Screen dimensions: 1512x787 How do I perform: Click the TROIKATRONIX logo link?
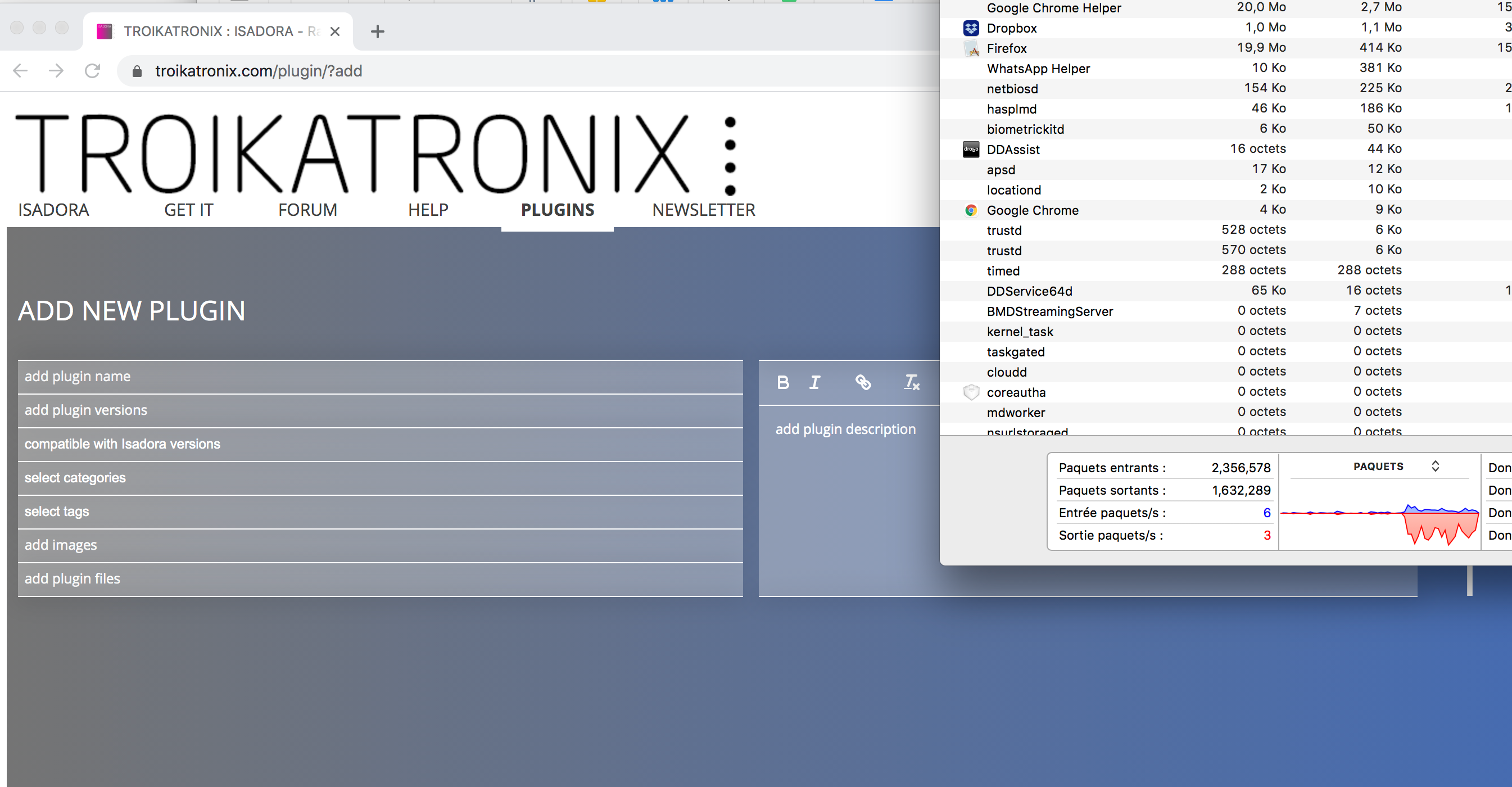375,154
